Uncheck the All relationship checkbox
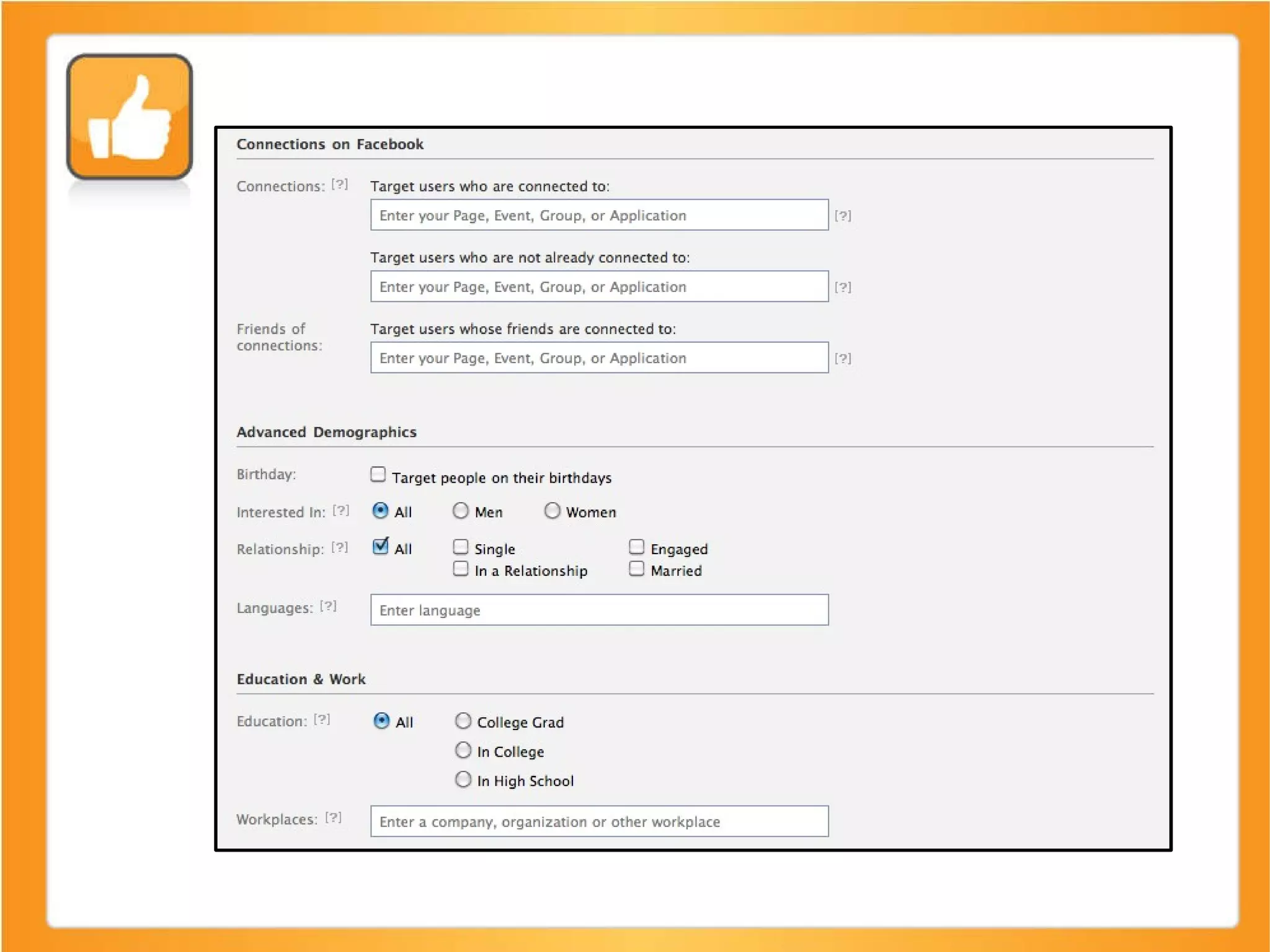The image size is (1270, 952). click(380, 547)
